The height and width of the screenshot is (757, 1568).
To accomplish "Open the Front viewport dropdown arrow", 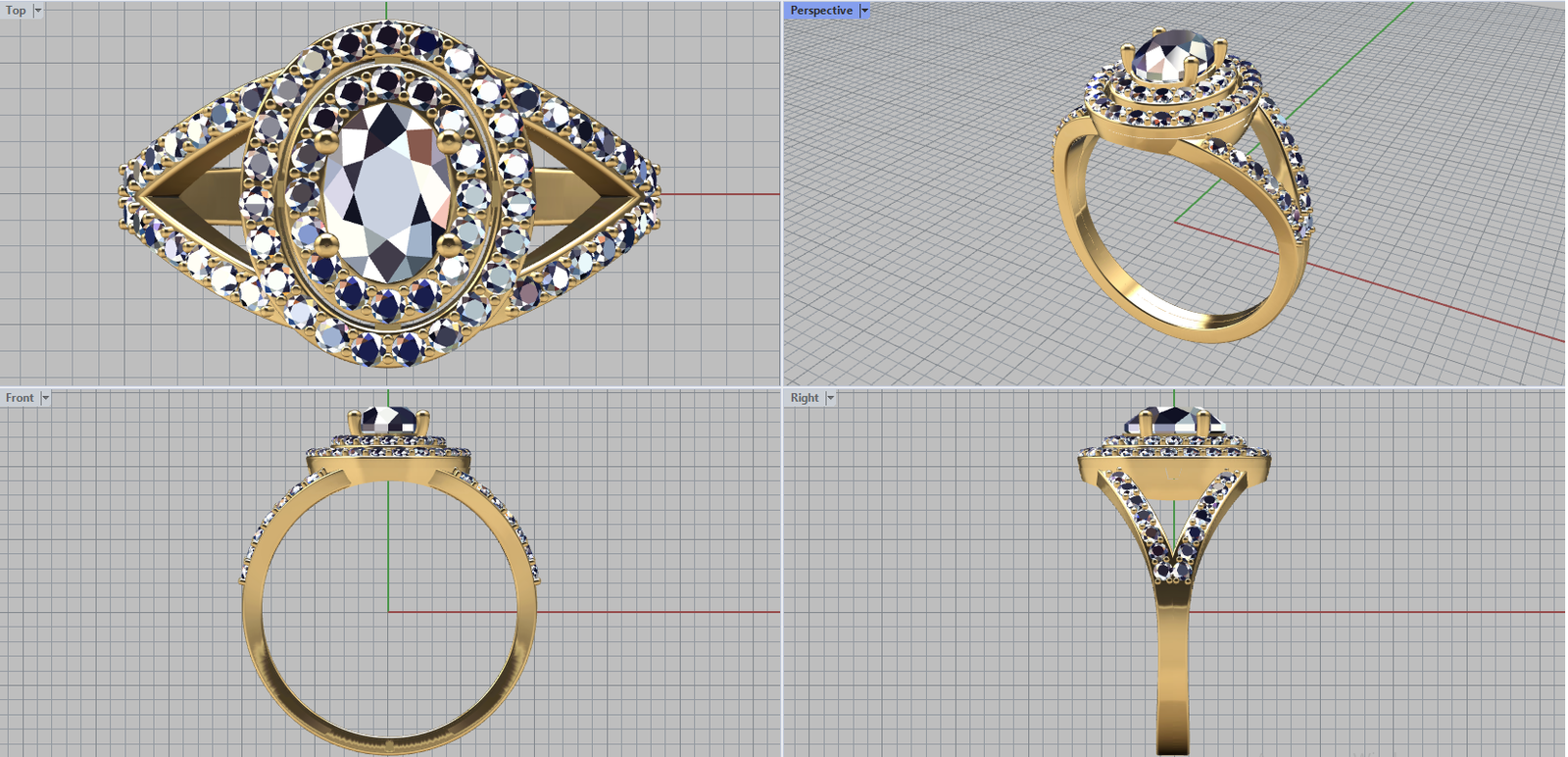I will (x=45, y=398).
